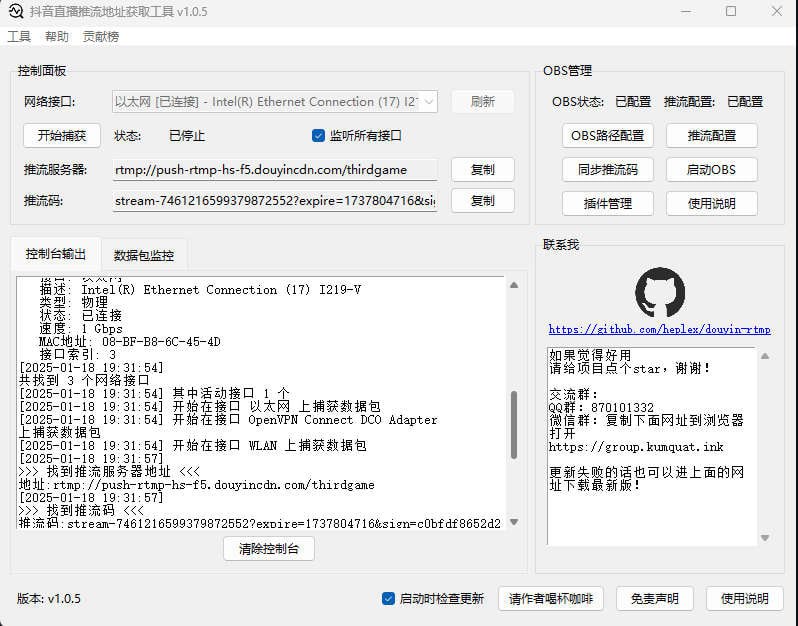Click the GitHub logo icon
Image resolution: width=798 pixels, height=626 pixels.
coord(660,292)
